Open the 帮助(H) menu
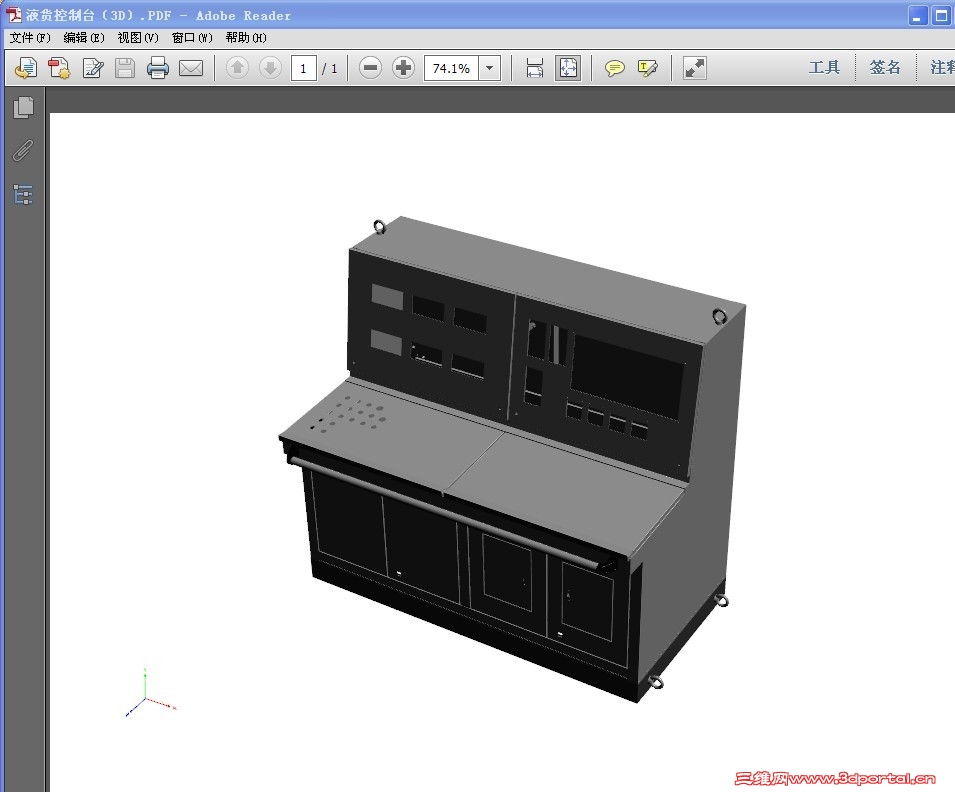The image size is (955, 792). [x=246, y=38]
